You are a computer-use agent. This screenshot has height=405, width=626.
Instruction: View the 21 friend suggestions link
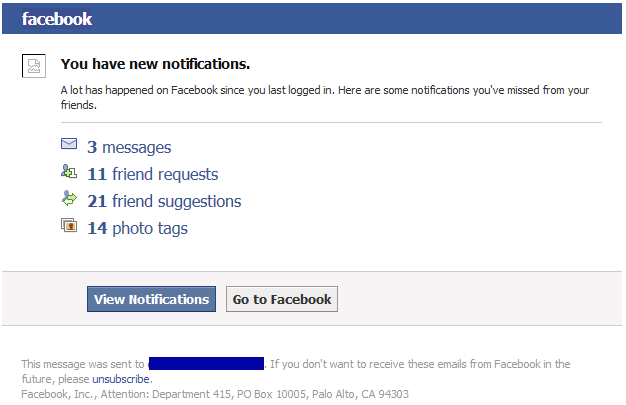(164, 201)
